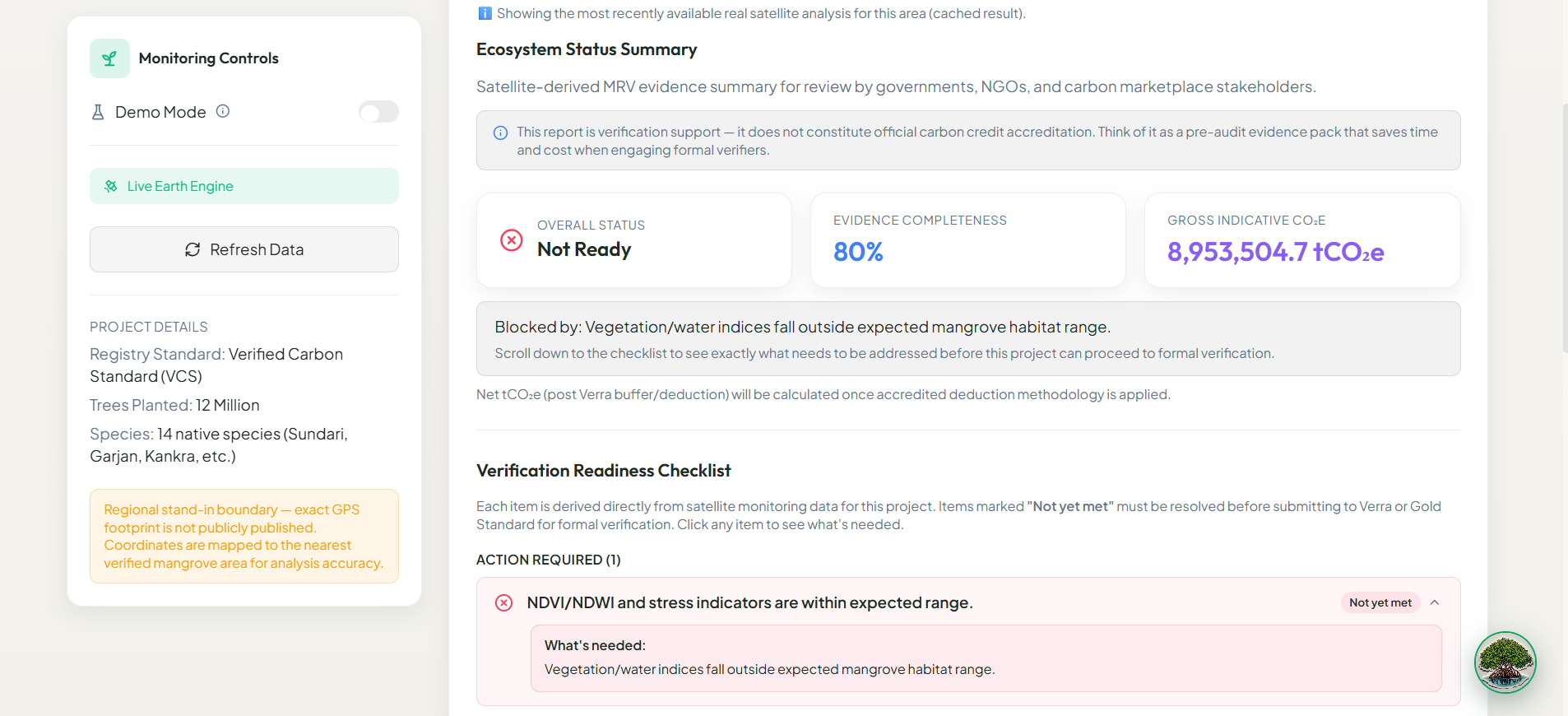Click the info icon in verification support notice
Screen dimensions: 1568x716
(x=500, y=133)
